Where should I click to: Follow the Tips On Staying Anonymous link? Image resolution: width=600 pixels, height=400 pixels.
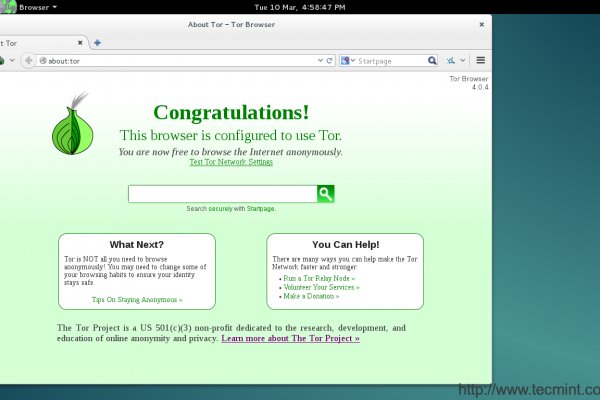point(137,299)
